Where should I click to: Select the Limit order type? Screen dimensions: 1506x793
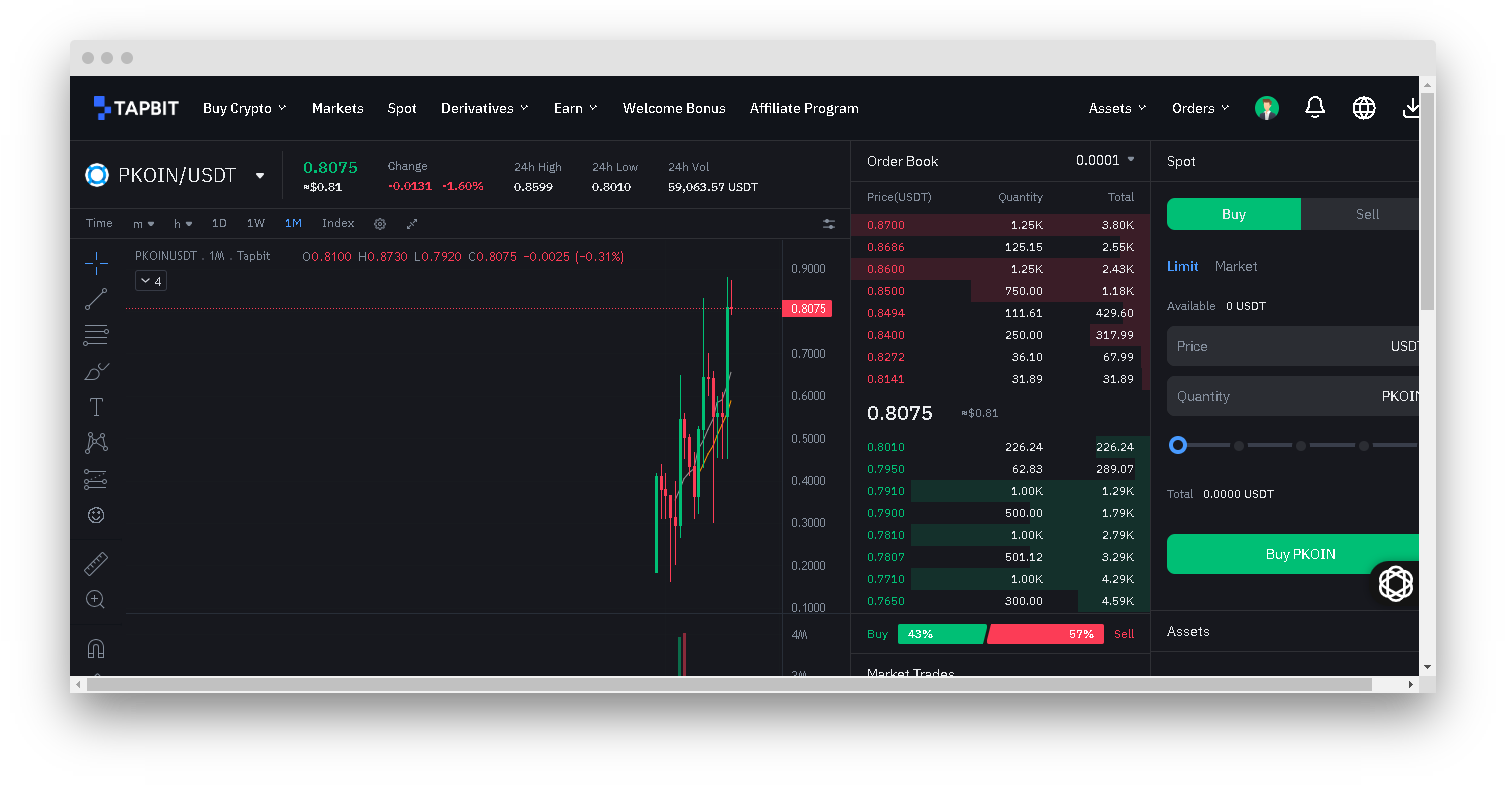click(x=1182, y=266)
